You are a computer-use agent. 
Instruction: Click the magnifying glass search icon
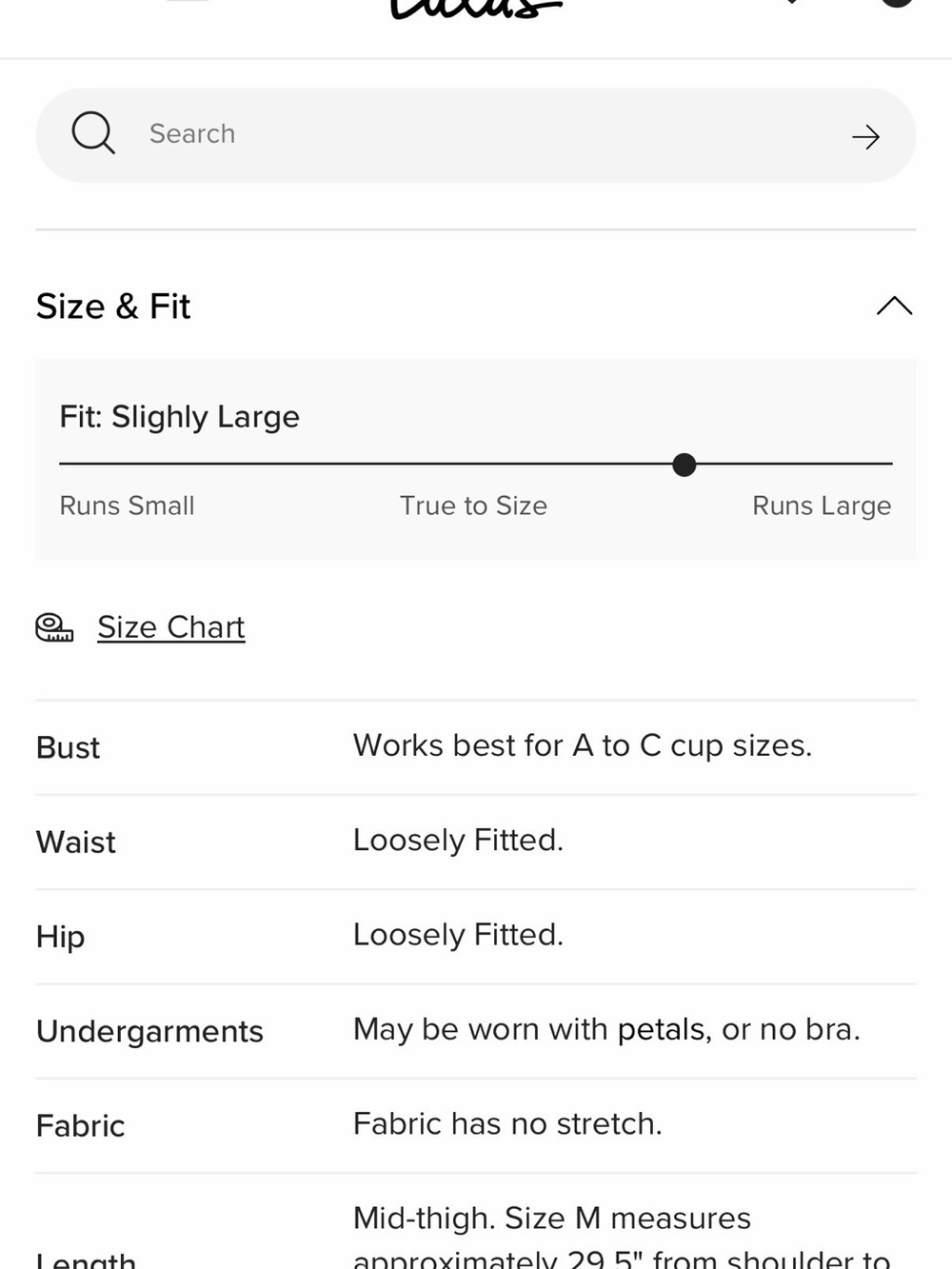pyautogui.click(x=93, y=133)
